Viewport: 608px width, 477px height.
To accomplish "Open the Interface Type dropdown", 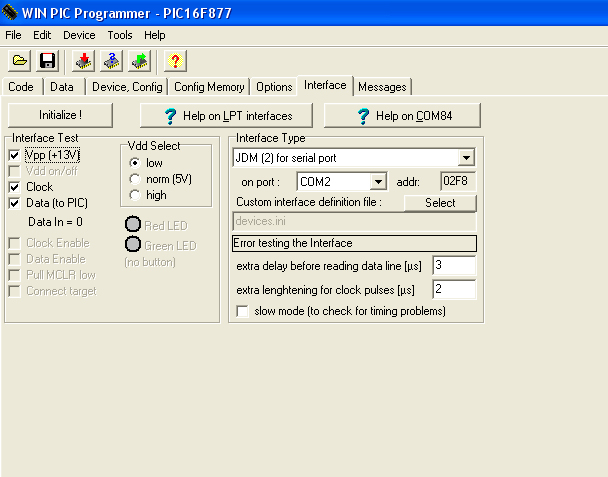I will (x=466, y=158).
